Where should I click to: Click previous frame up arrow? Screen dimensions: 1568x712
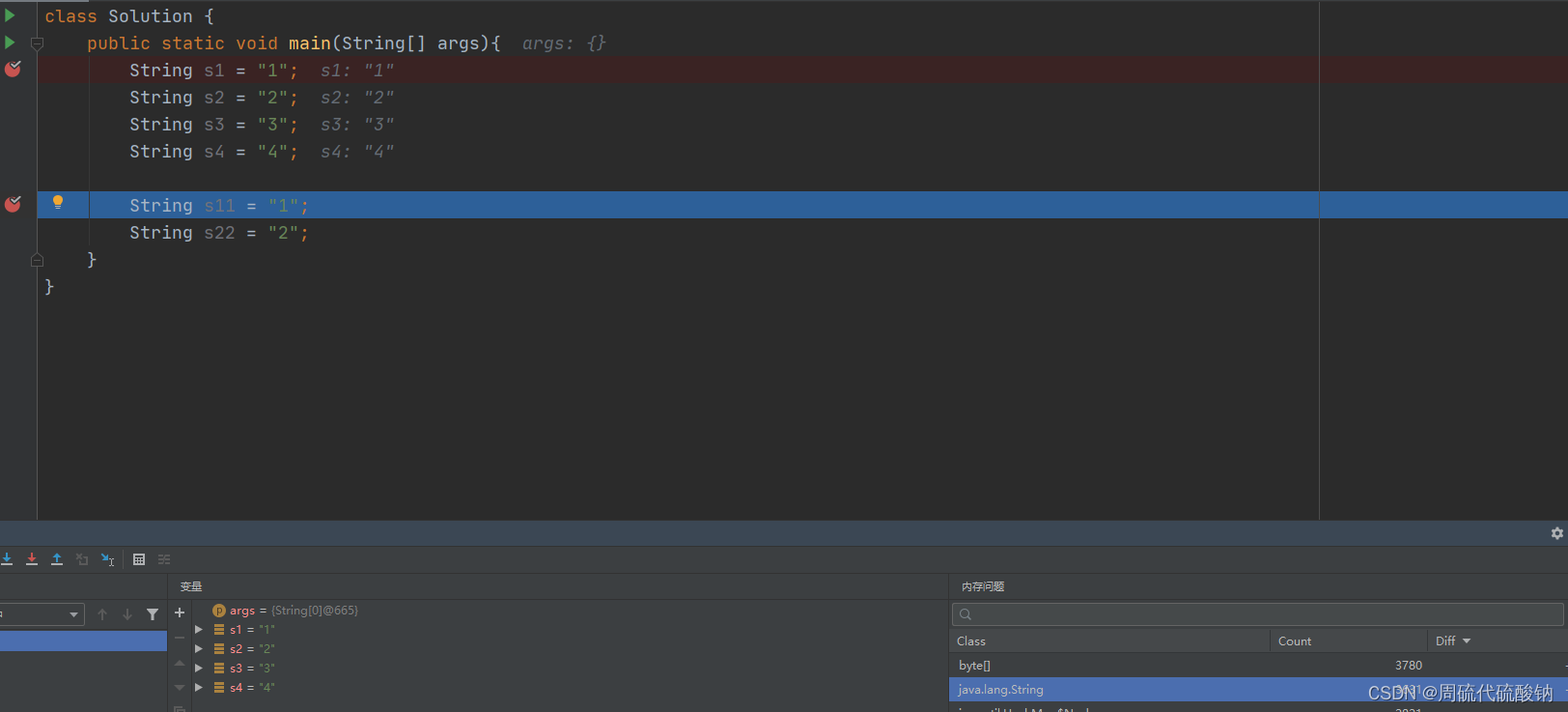(x=102, y=614)
